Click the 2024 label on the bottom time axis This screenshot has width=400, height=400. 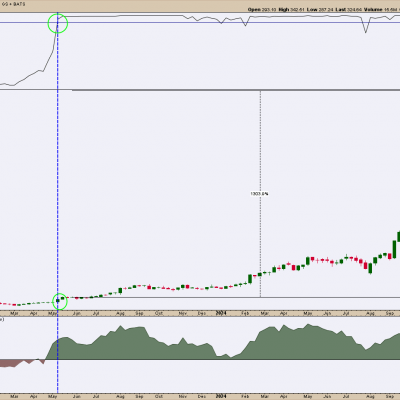tap(221, 397)
